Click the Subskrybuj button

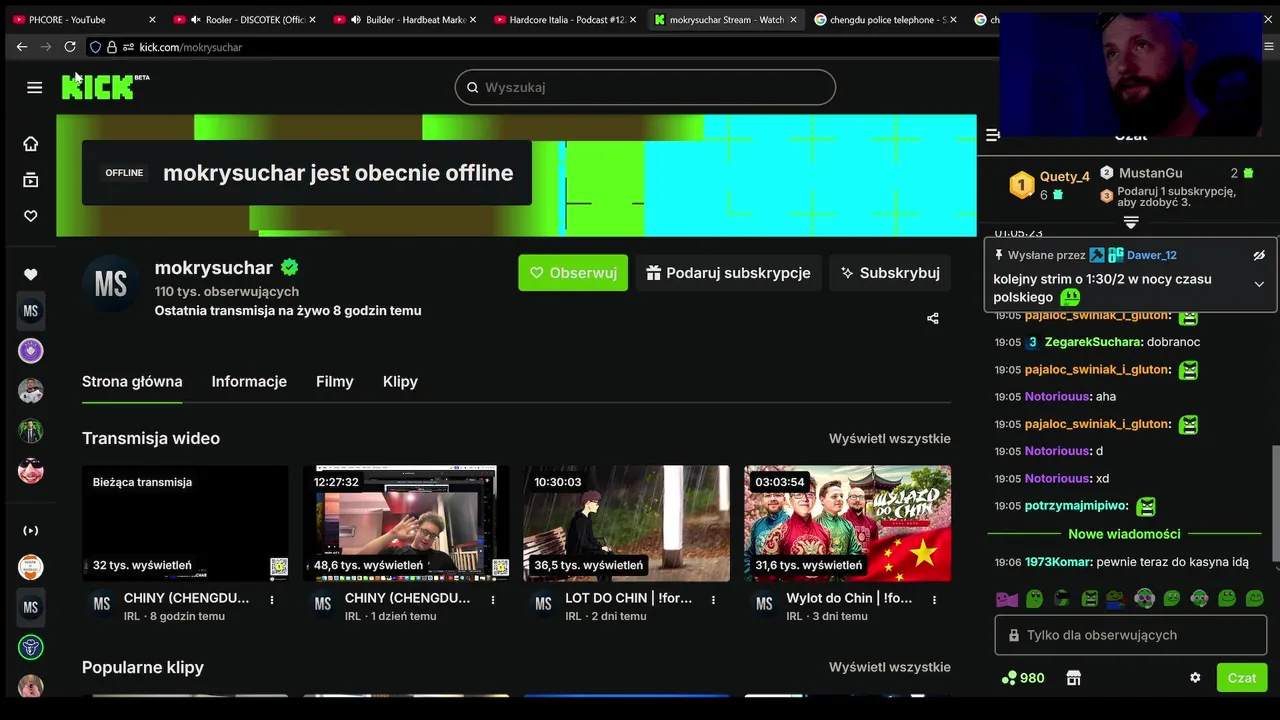[890, 273]
